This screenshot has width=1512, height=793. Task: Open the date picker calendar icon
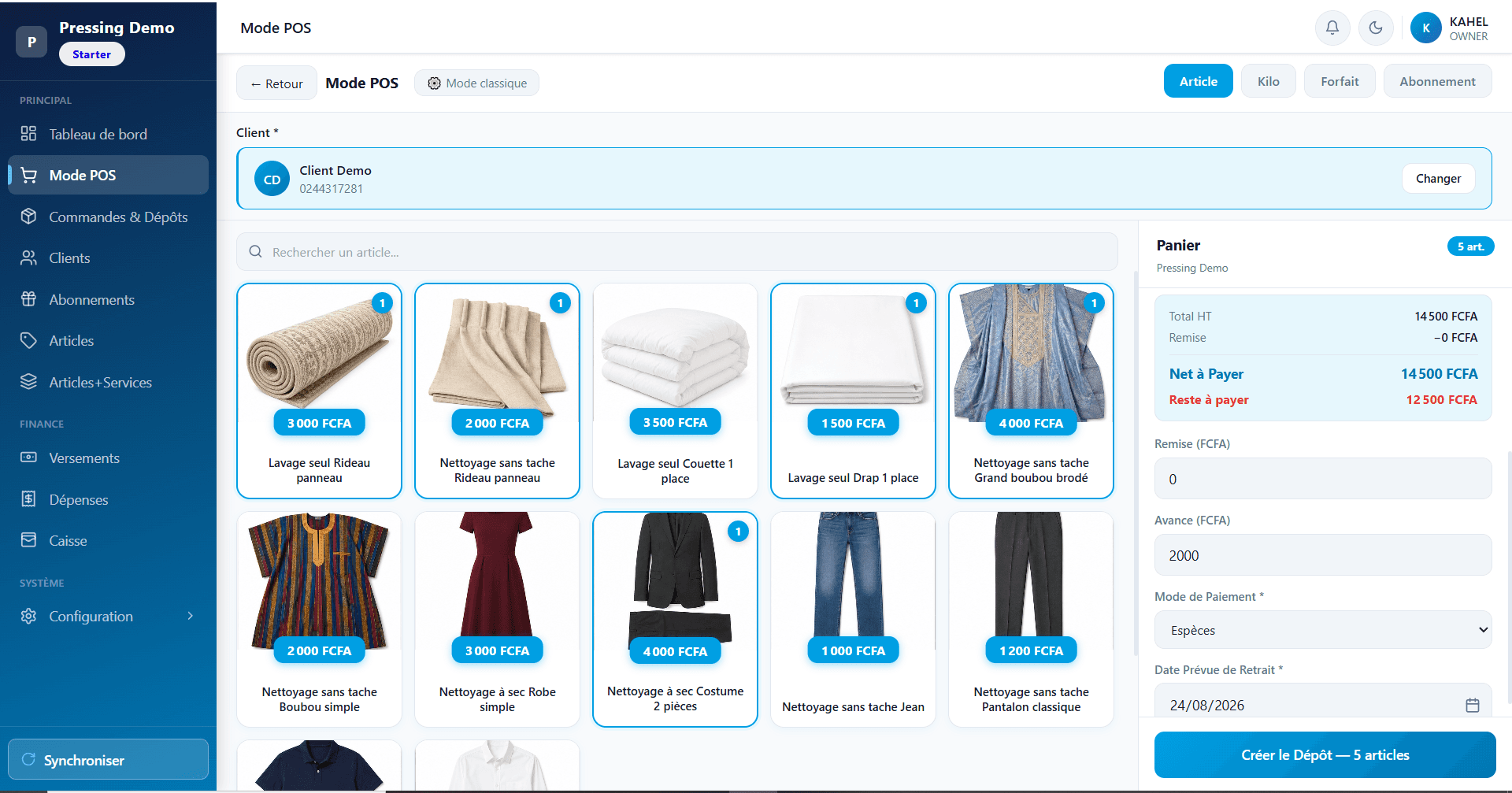pos(1472,706)
